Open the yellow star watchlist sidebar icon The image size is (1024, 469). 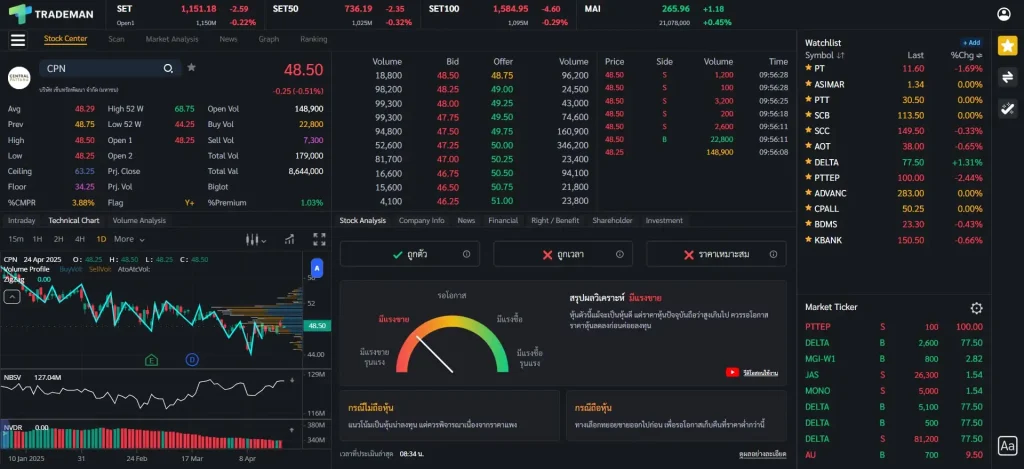tap(1008, 46)
